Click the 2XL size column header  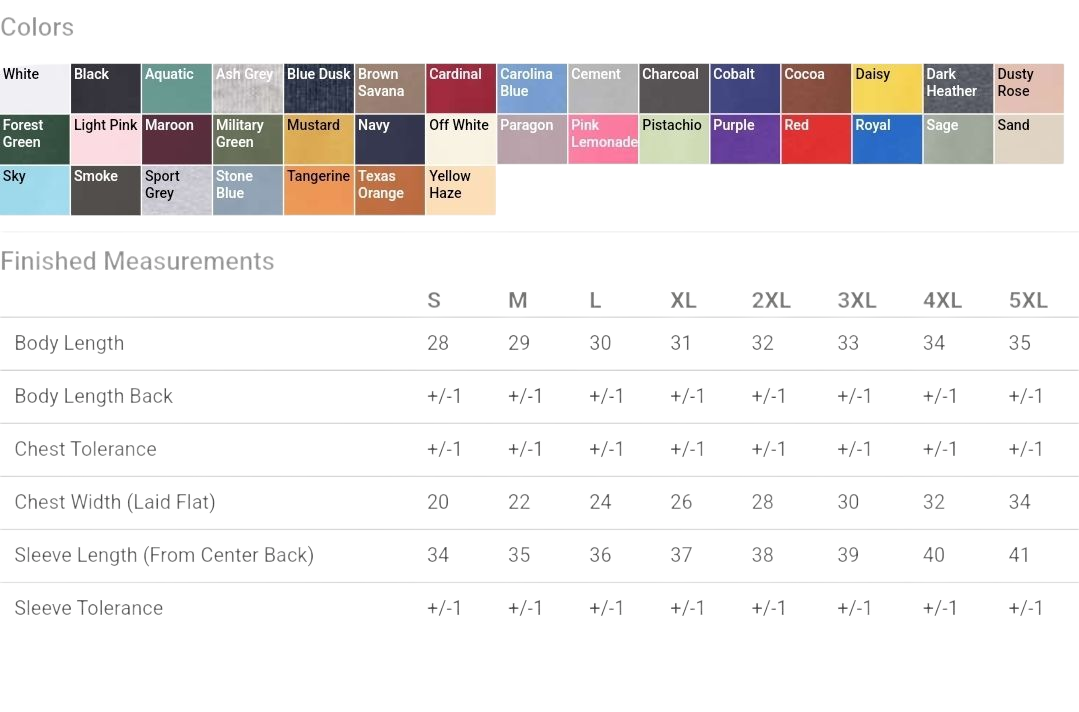point(771,301)
